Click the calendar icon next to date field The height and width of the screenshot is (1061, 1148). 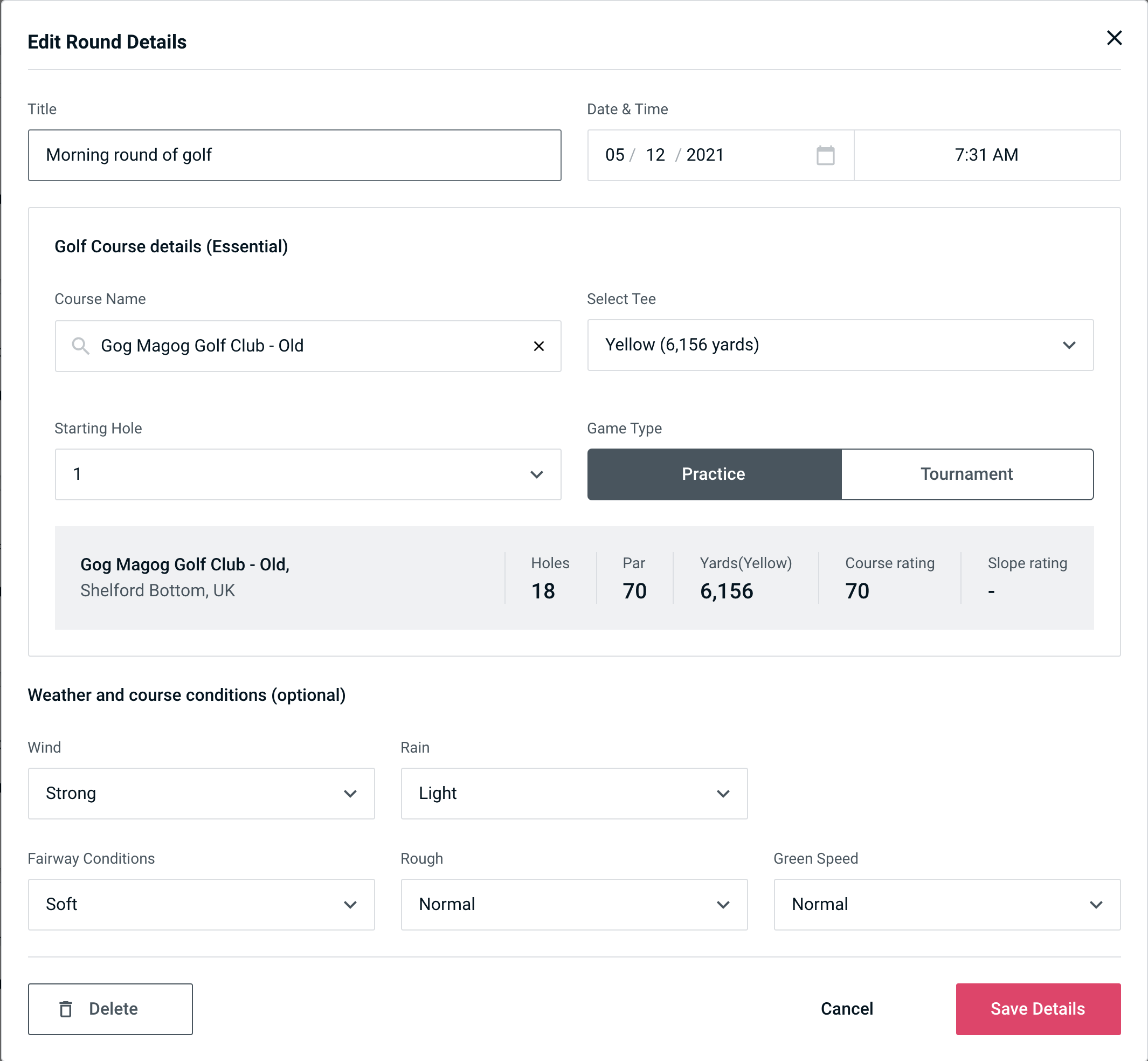click(x=825, y=154)
